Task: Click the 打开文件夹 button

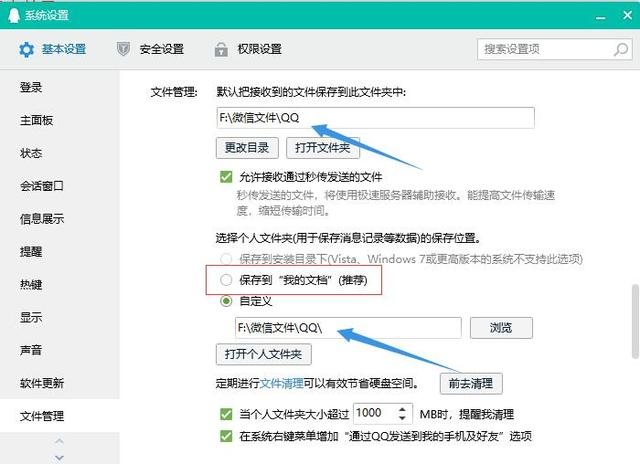Action: pos(322,148)
